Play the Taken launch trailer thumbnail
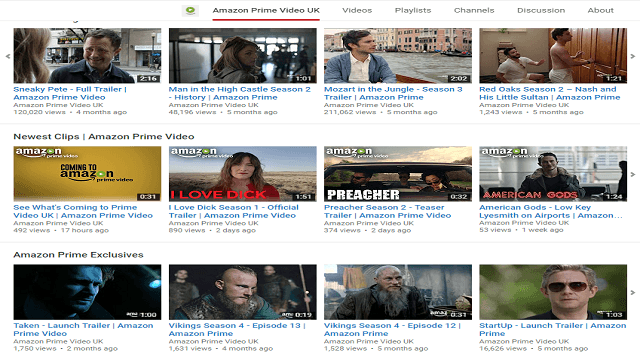The height and width of the screenshot is (360, 640). tap(87, 292)
